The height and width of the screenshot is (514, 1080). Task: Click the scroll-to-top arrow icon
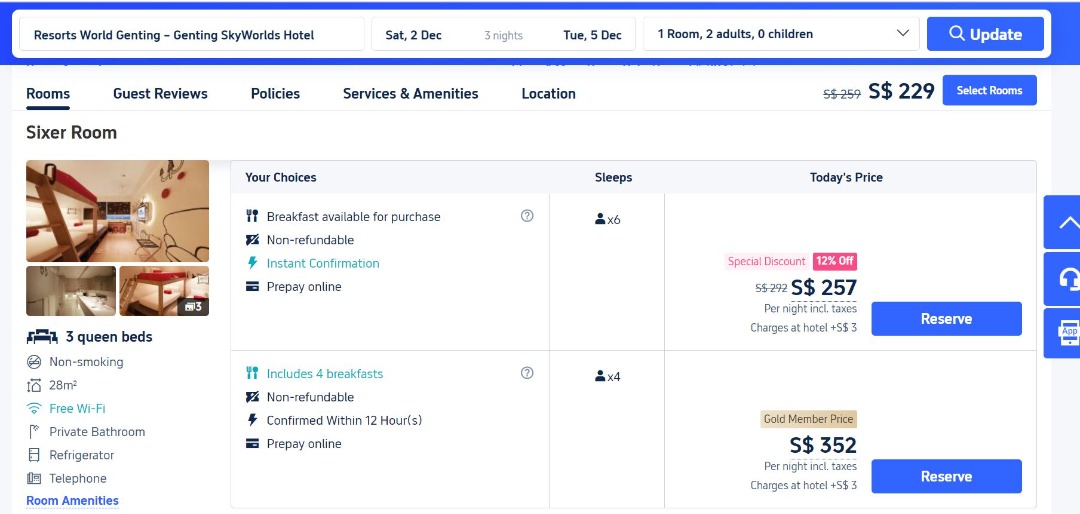pyautogui.click(x=1066, y=222)
